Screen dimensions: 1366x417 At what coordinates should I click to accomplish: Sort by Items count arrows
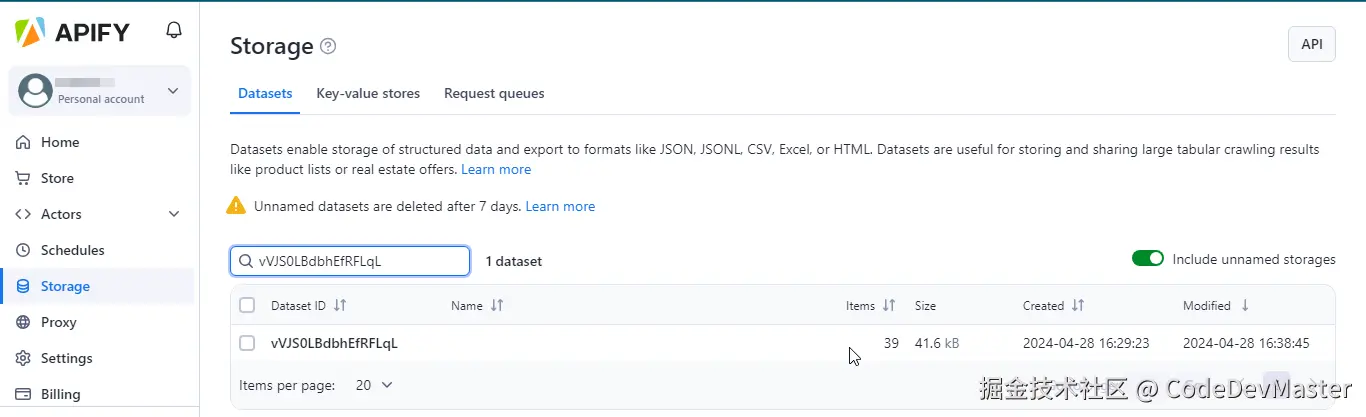tap(889, 305)
